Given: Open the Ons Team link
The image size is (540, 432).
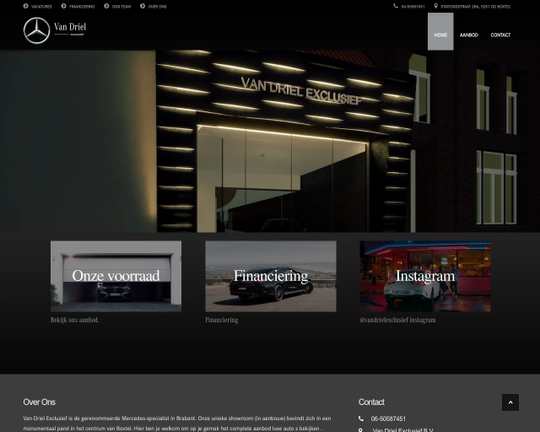Looking at the screenshot, I should [121, 7].
